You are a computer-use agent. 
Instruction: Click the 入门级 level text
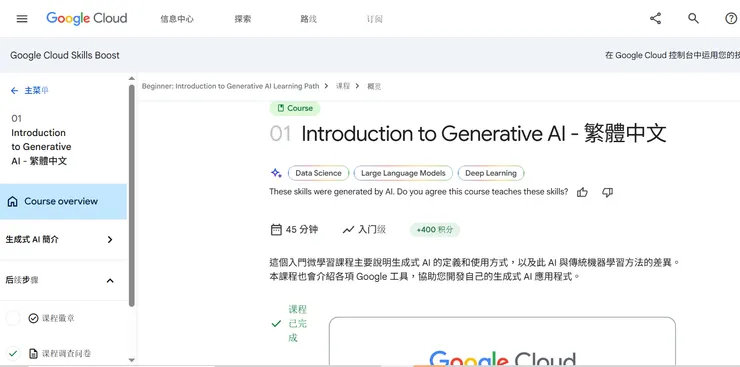[x=372, y=230]
